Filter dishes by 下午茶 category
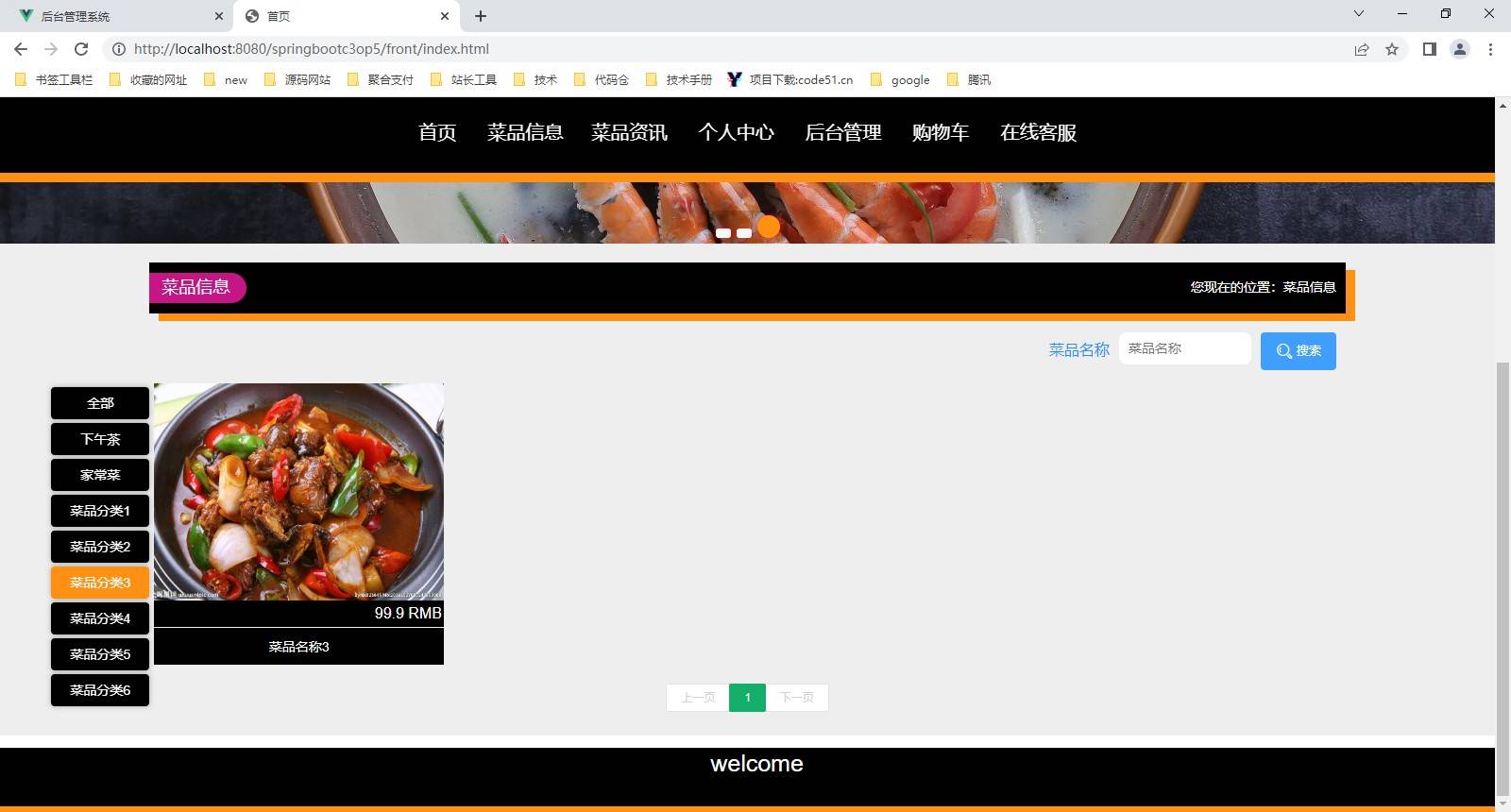Viewport: 1511px width, 812px height. [100, 439]
